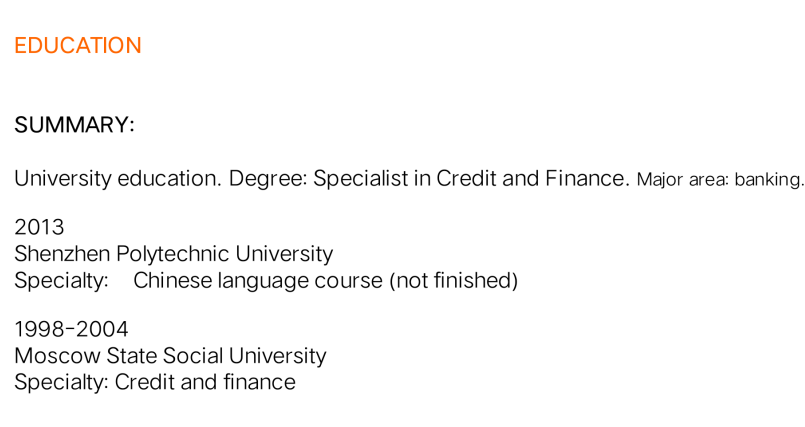The width and height of the screenshot is (805, 427).
Task: Click "University" in Moscow State Social University
Action: (277, 356)
